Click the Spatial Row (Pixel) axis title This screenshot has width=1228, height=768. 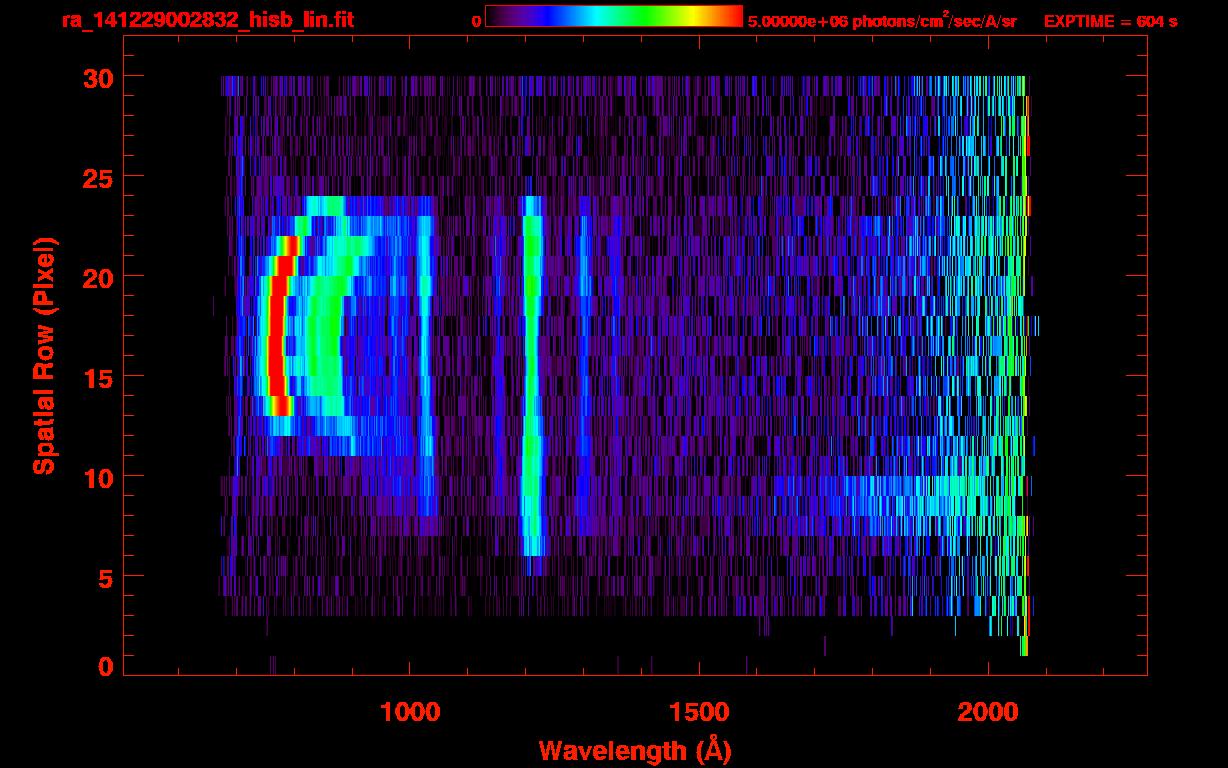(44, 356)
